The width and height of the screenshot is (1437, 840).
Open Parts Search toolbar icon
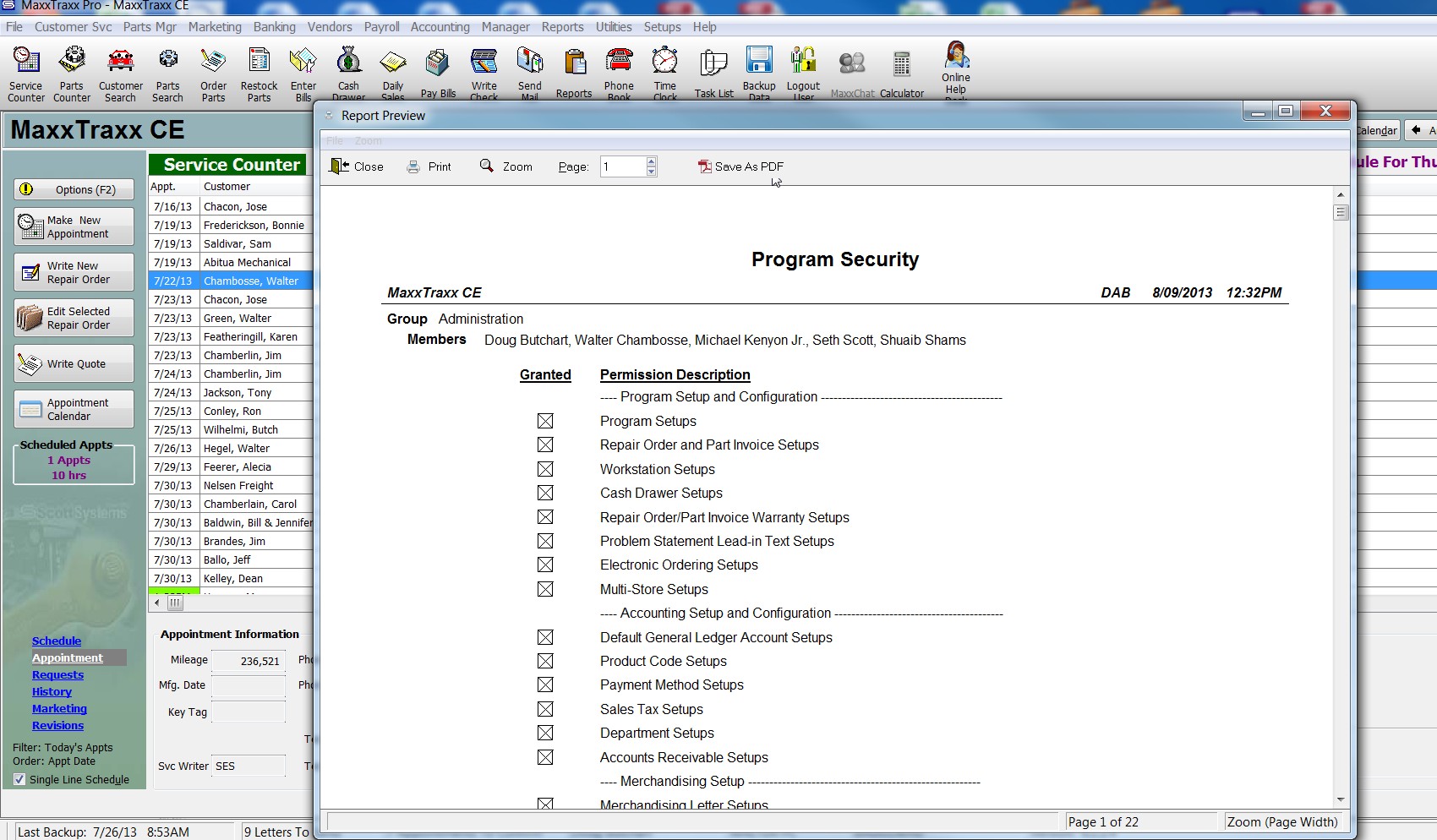(167, 74)
